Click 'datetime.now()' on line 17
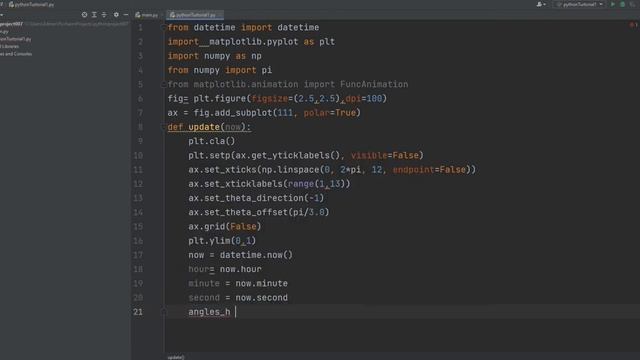Screen dimensions: 640x360 click(x=256, y=255)
